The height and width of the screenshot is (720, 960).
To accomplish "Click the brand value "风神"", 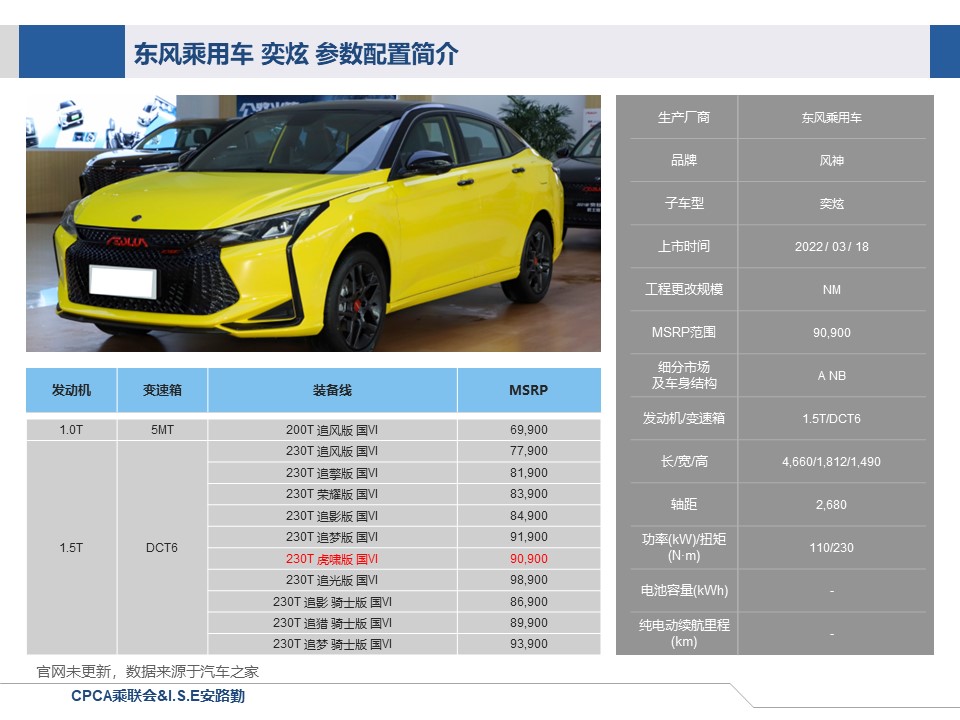I will pos(831,160).
